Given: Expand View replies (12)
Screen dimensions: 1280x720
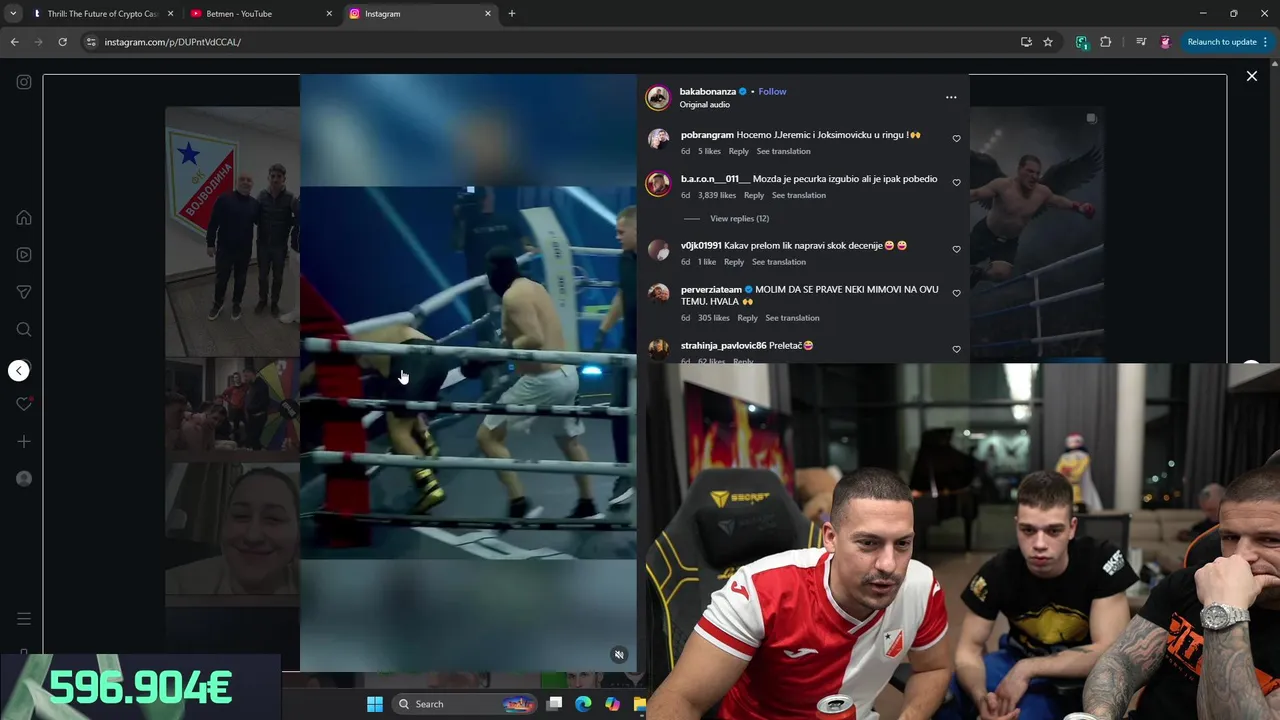Looking at the screenshot, I should [x=739, y=218].
